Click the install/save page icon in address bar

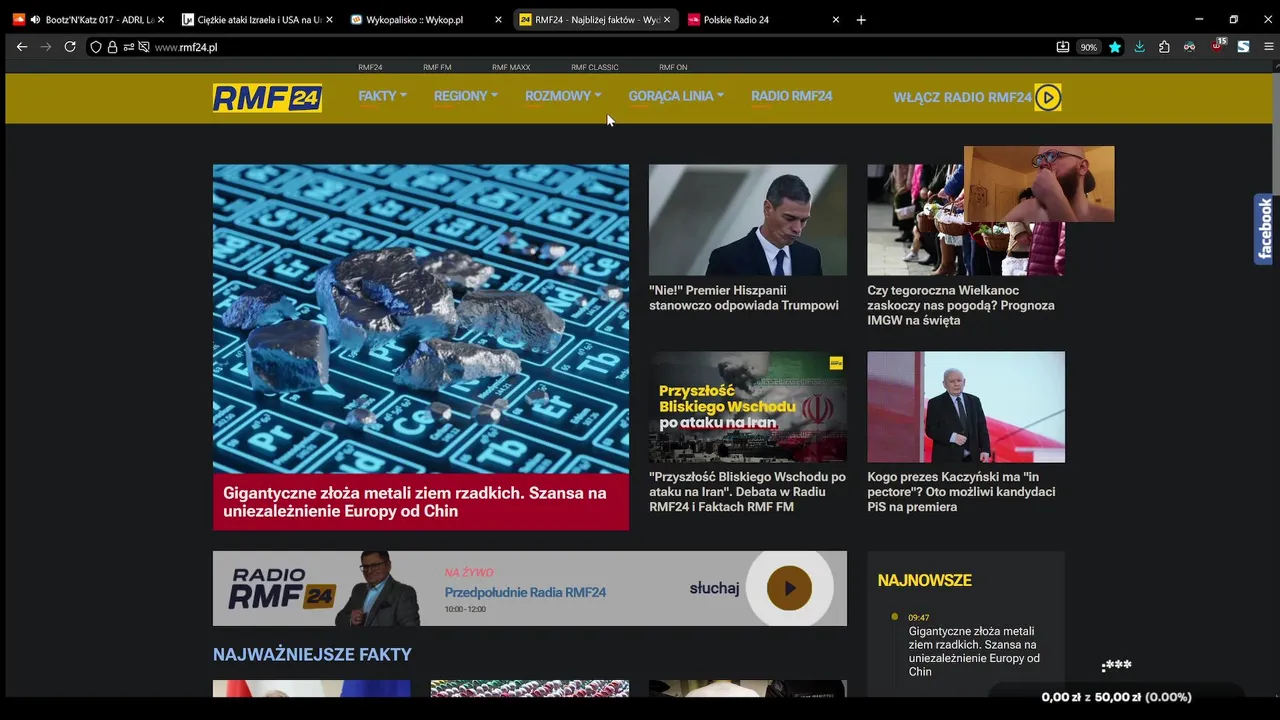coord(1063,47)
